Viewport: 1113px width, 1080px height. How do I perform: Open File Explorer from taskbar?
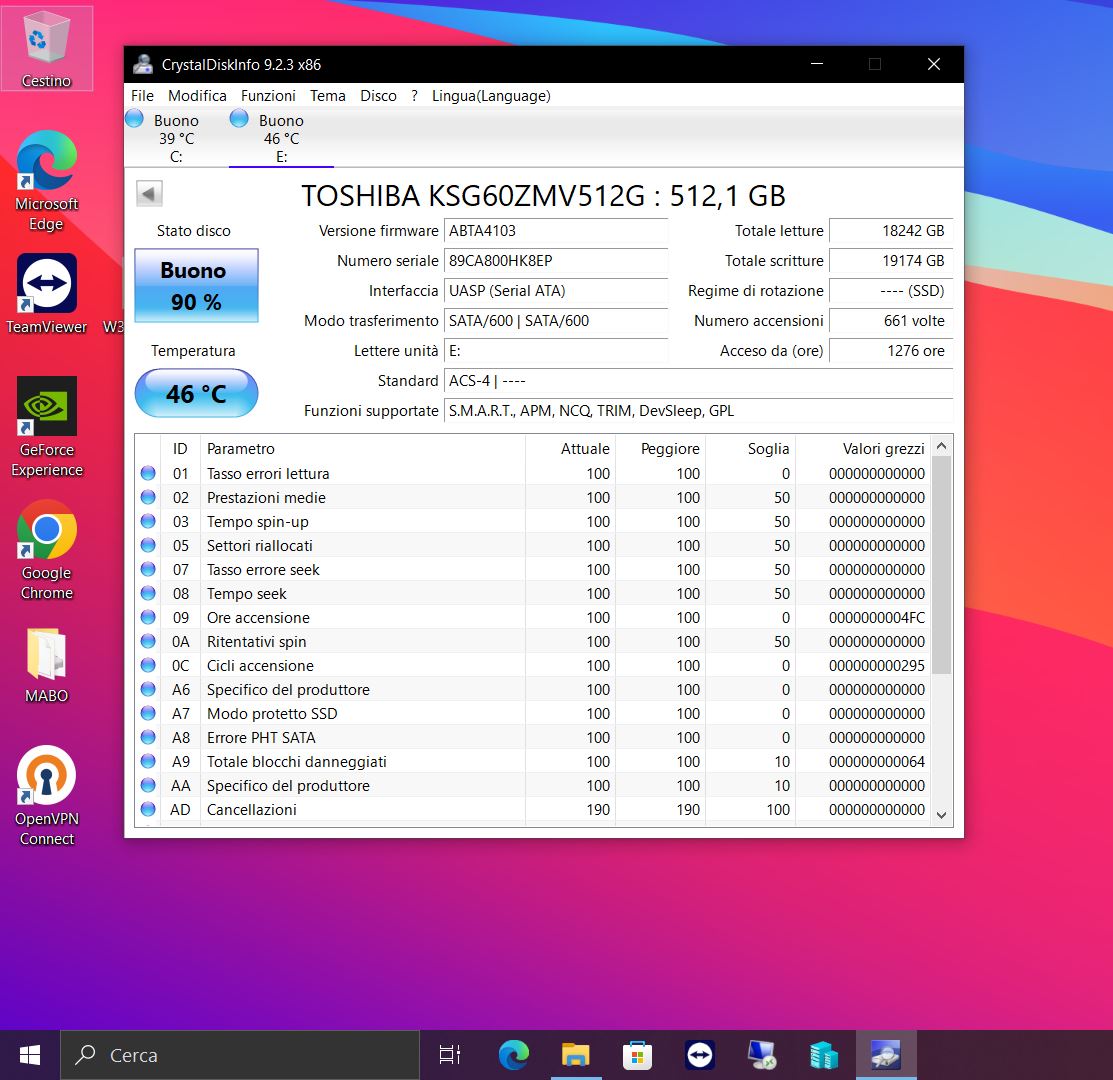click(x=576, y=1055)
